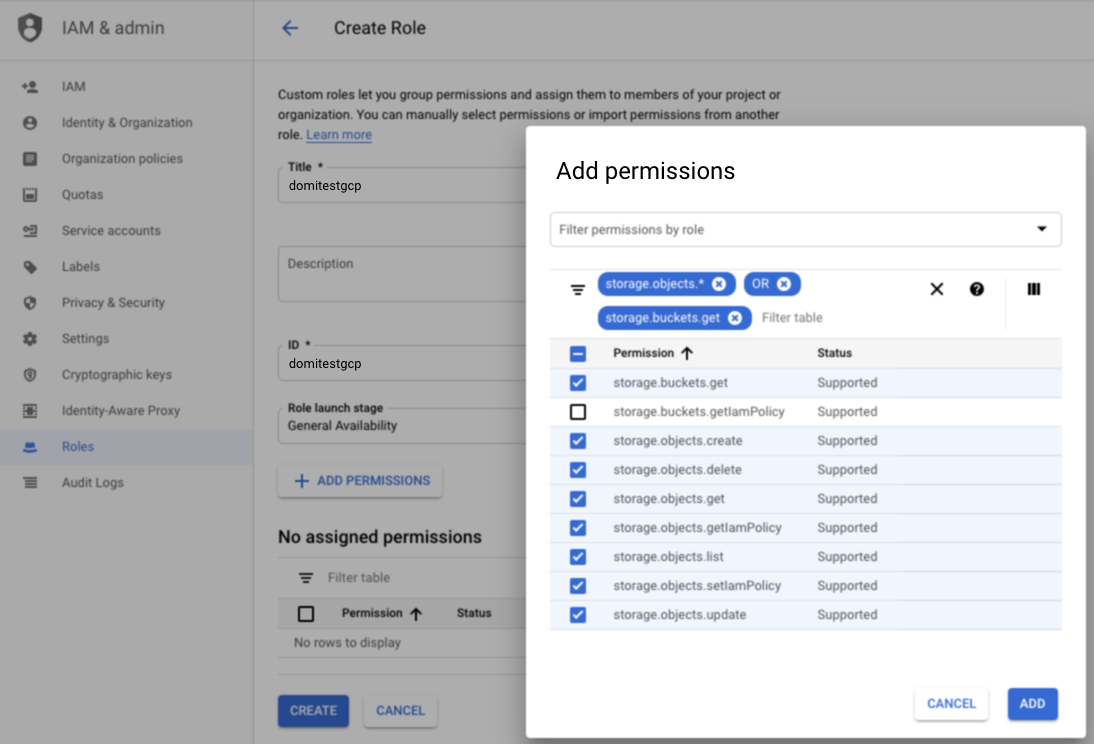
Task: Open the filter help question mark icon
Action: 976,289
